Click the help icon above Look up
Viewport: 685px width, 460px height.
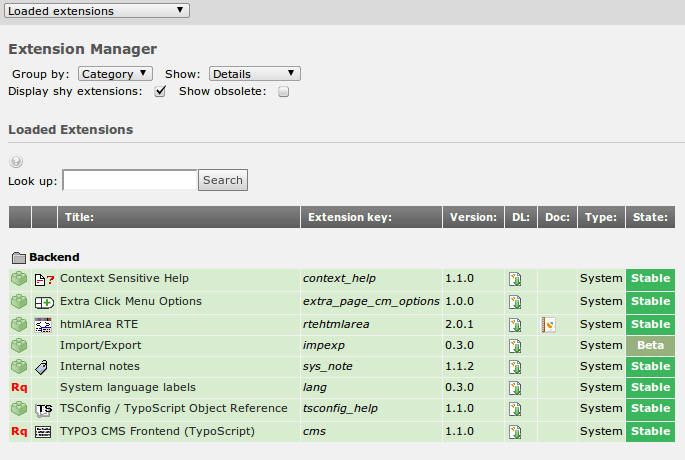[x=15, y=162]
